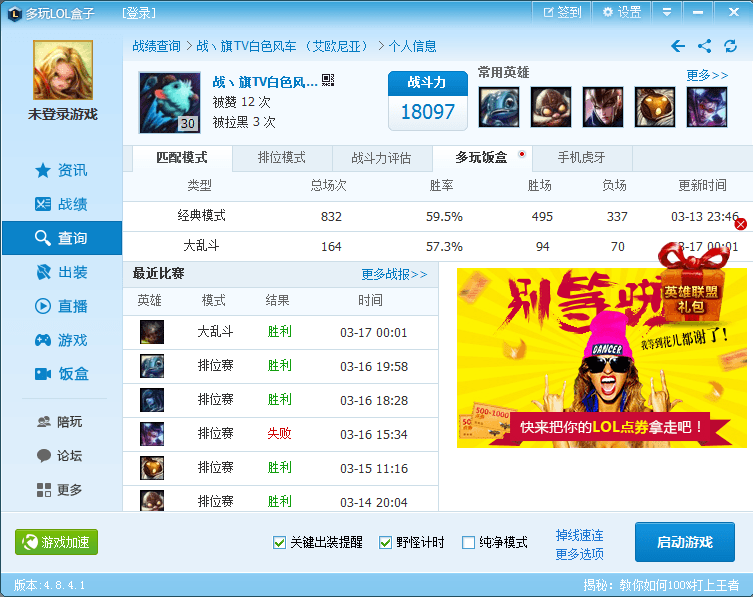
Task: Click the player name breadcrumb link
Action: pos(282,46)
